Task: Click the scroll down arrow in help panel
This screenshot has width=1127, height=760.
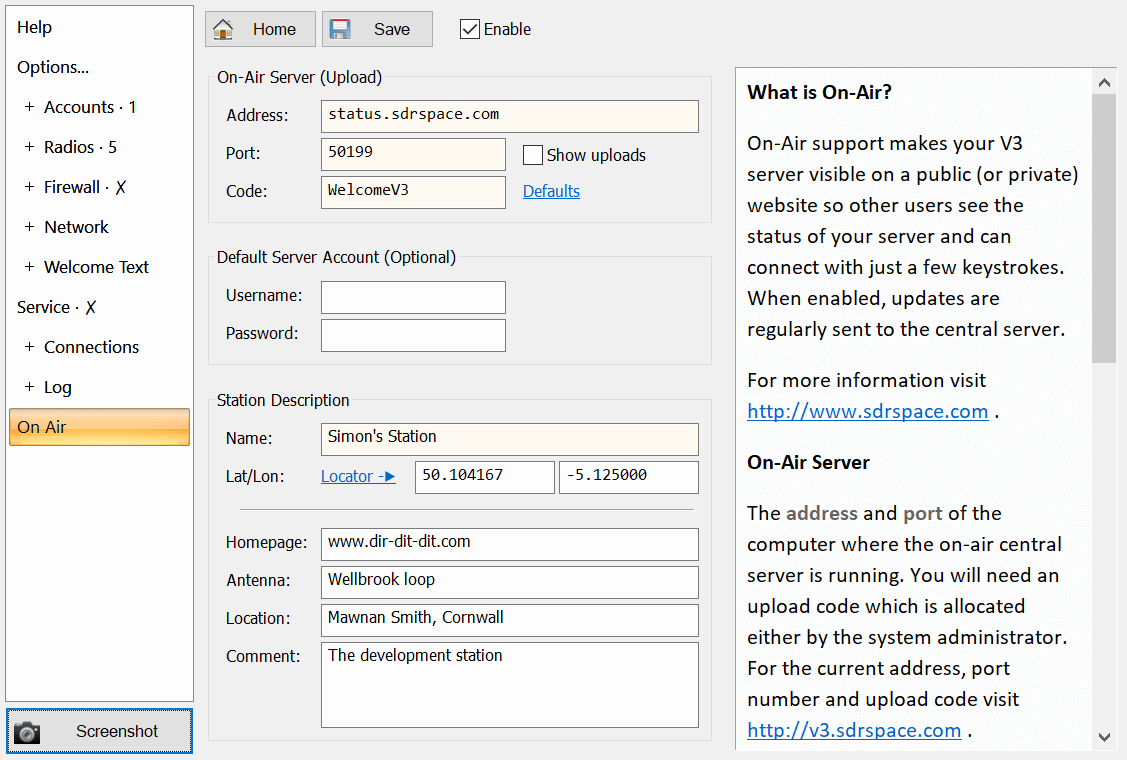Action: click(1104, 736)
